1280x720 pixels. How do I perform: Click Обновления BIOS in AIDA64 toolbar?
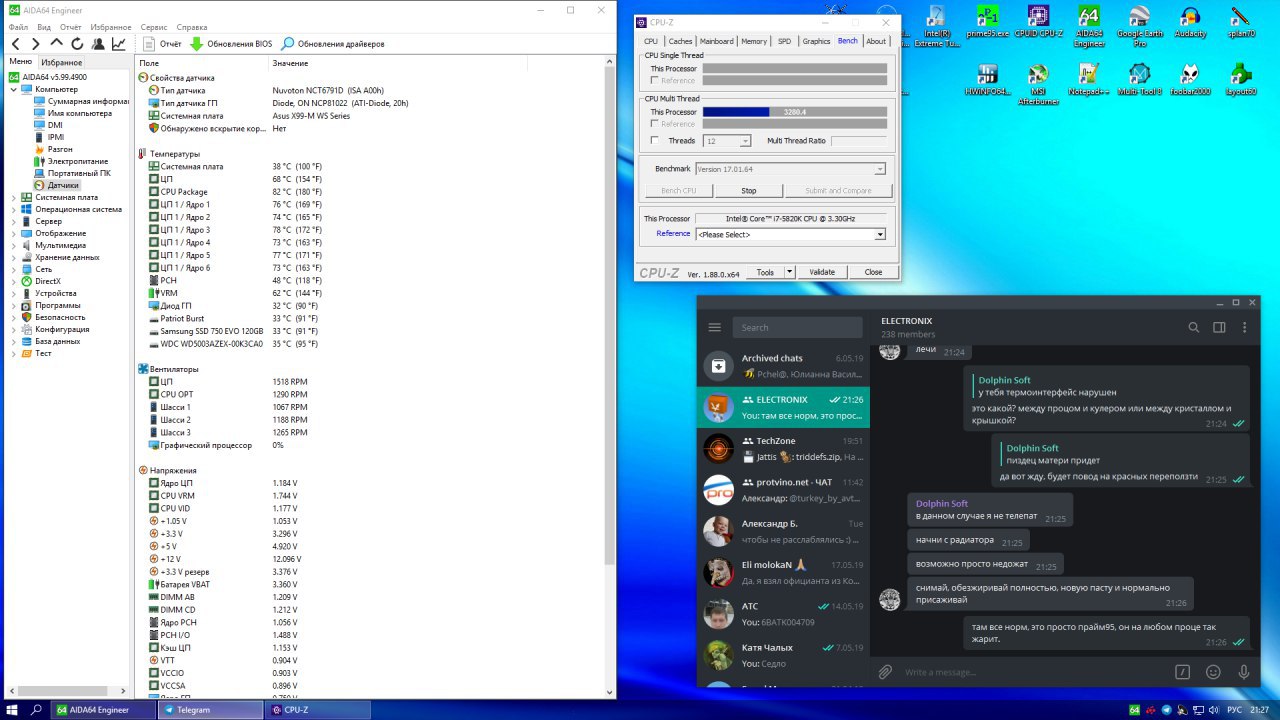(231, 44)
